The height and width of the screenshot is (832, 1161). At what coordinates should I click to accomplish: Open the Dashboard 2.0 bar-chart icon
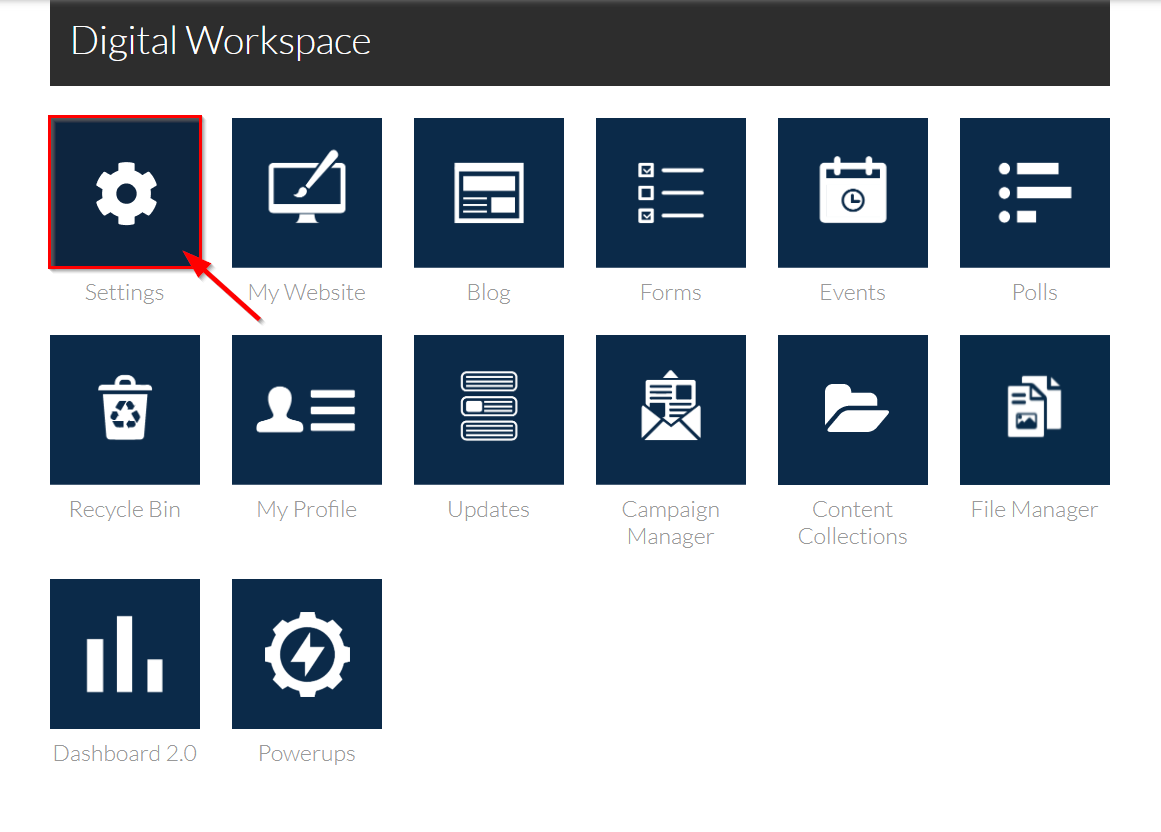point(124,653)
